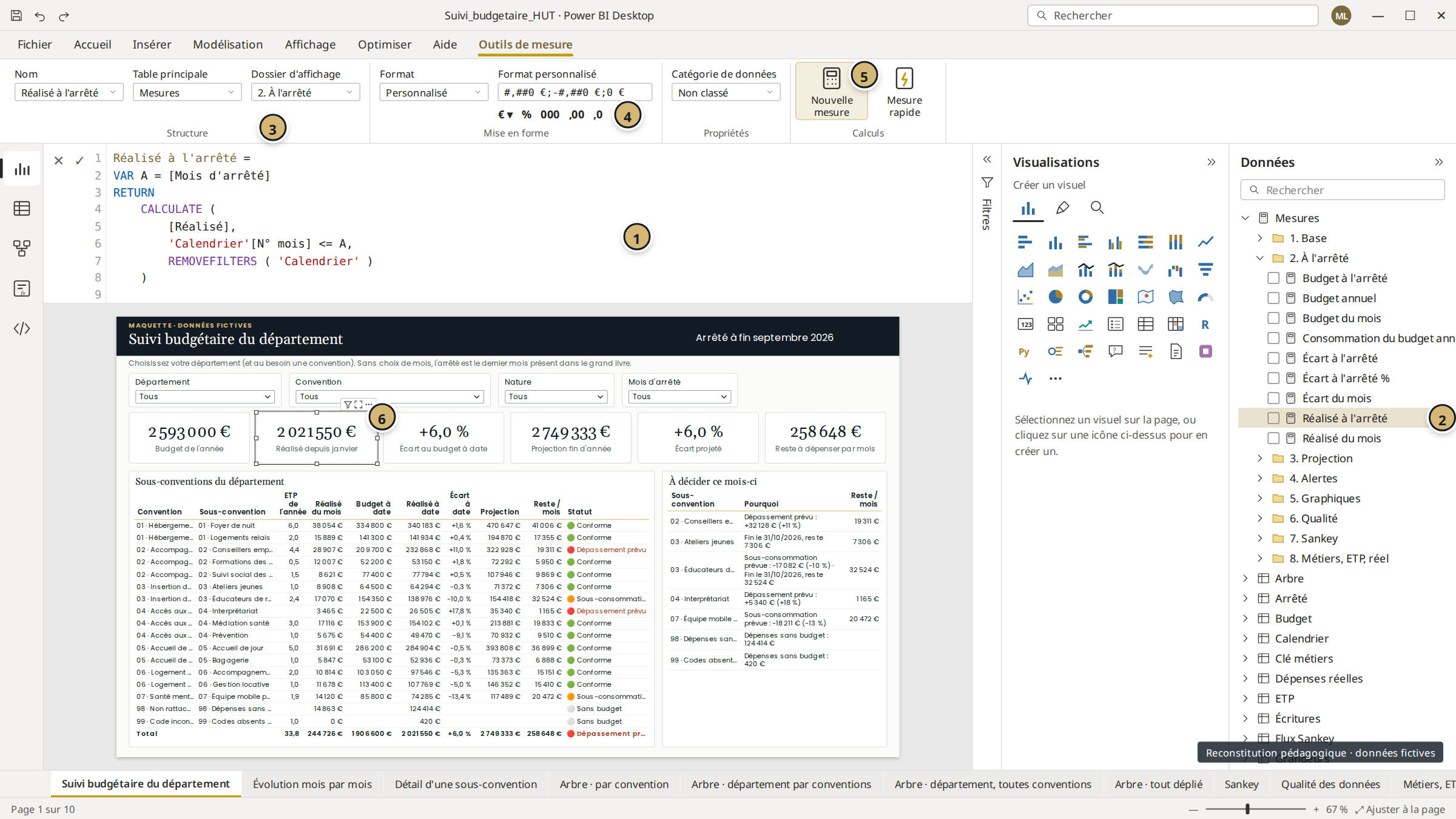1456x819 pixels.
Task: Click the Undo arrow icon
Action: pos(40,16)
